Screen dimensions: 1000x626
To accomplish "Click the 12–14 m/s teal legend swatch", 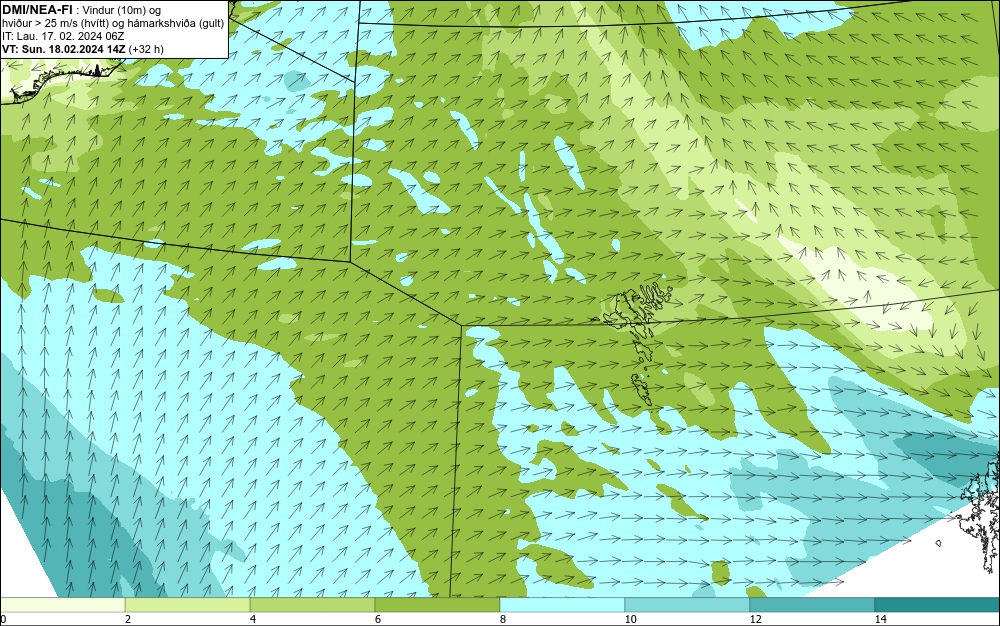I will point(812,604).
